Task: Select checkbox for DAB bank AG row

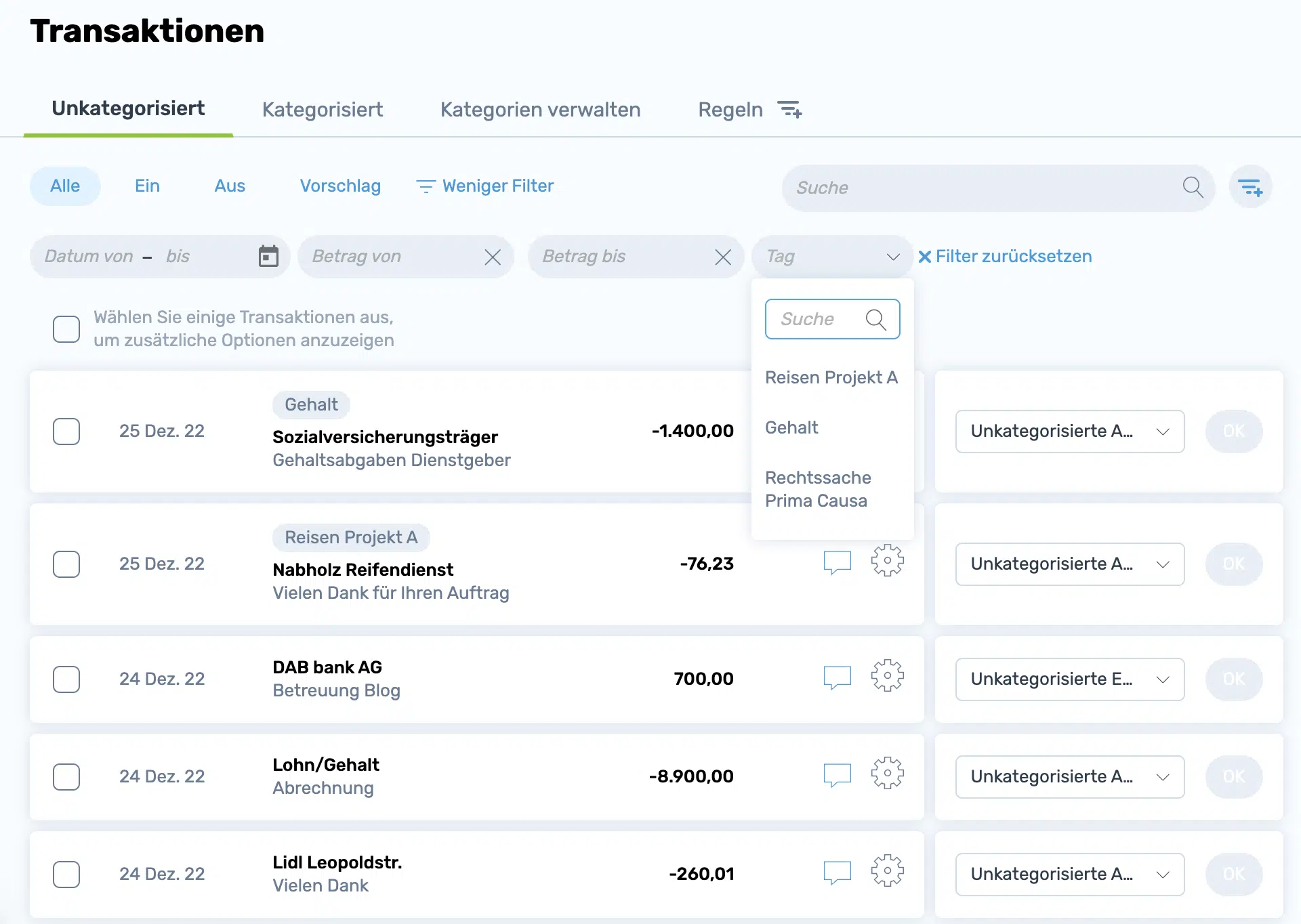Action: tap(66, 679)
